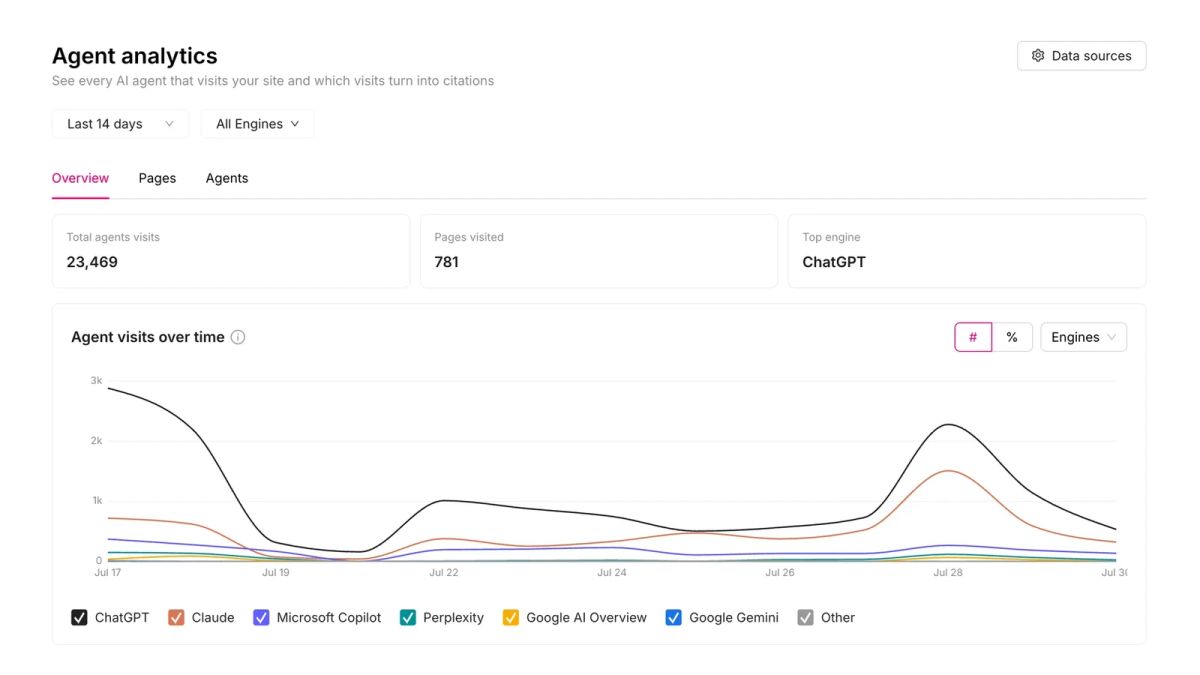The width and height of the screenshot is (1200, 675).
Task: Click the Jul 28 label on the chart axis
Action: point(947,573)
